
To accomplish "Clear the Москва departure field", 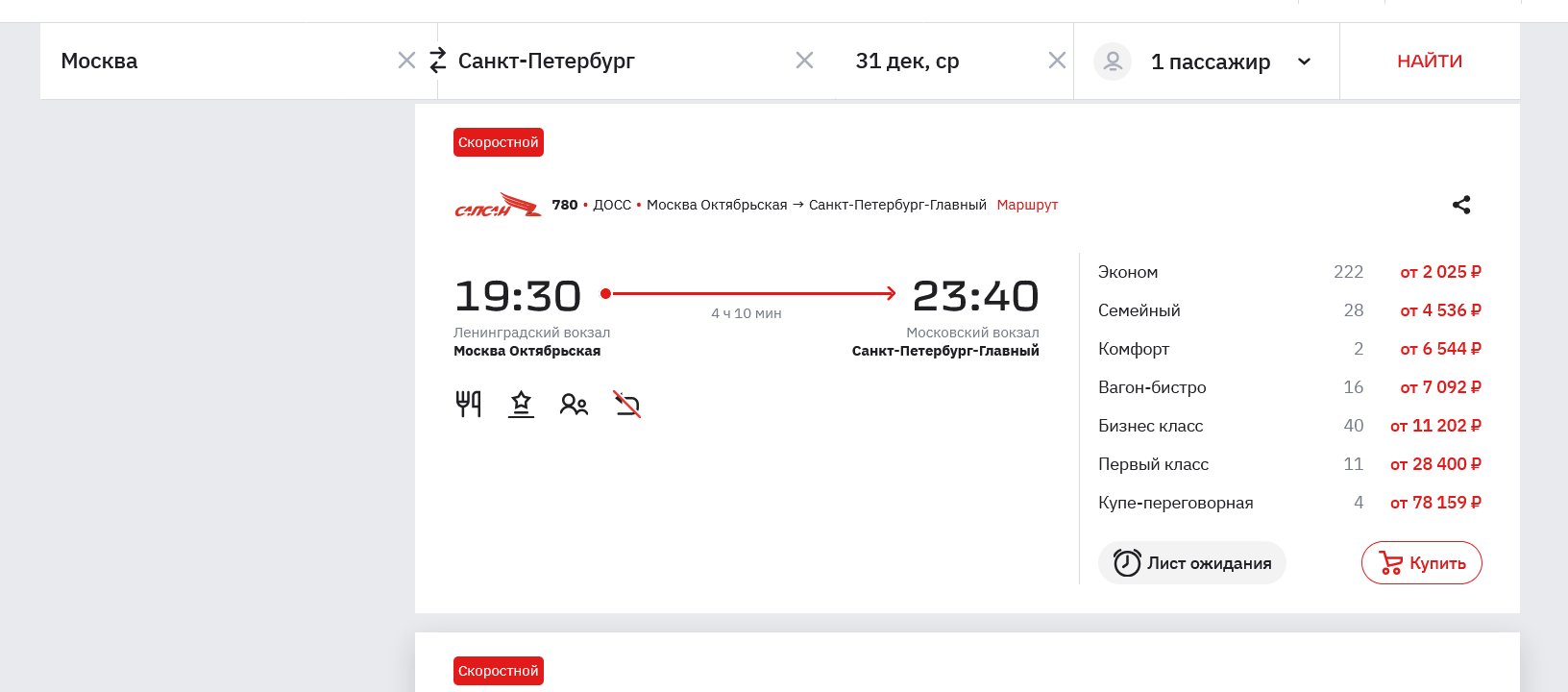I will coord(406,61).
